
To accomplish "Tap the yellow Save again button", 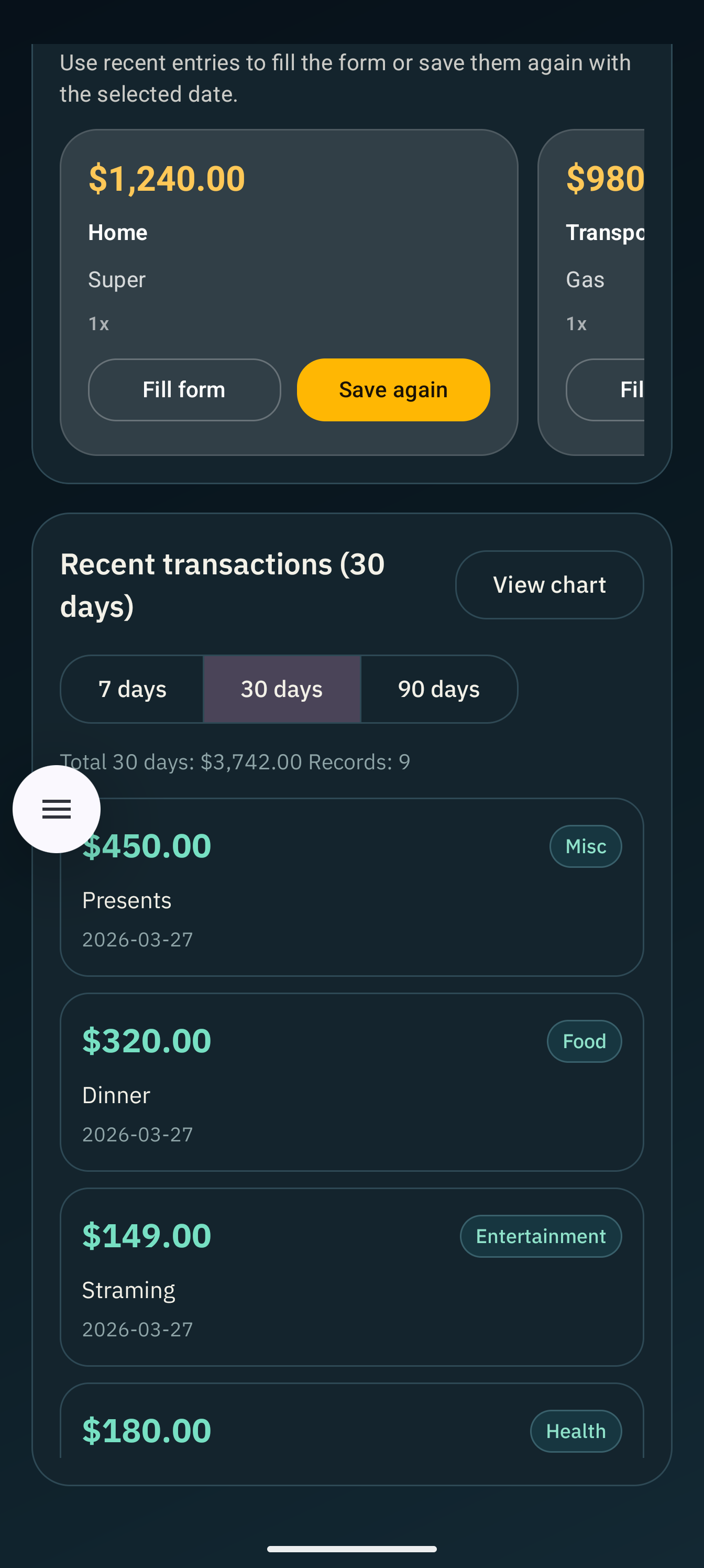I will [x=393, y=389].
